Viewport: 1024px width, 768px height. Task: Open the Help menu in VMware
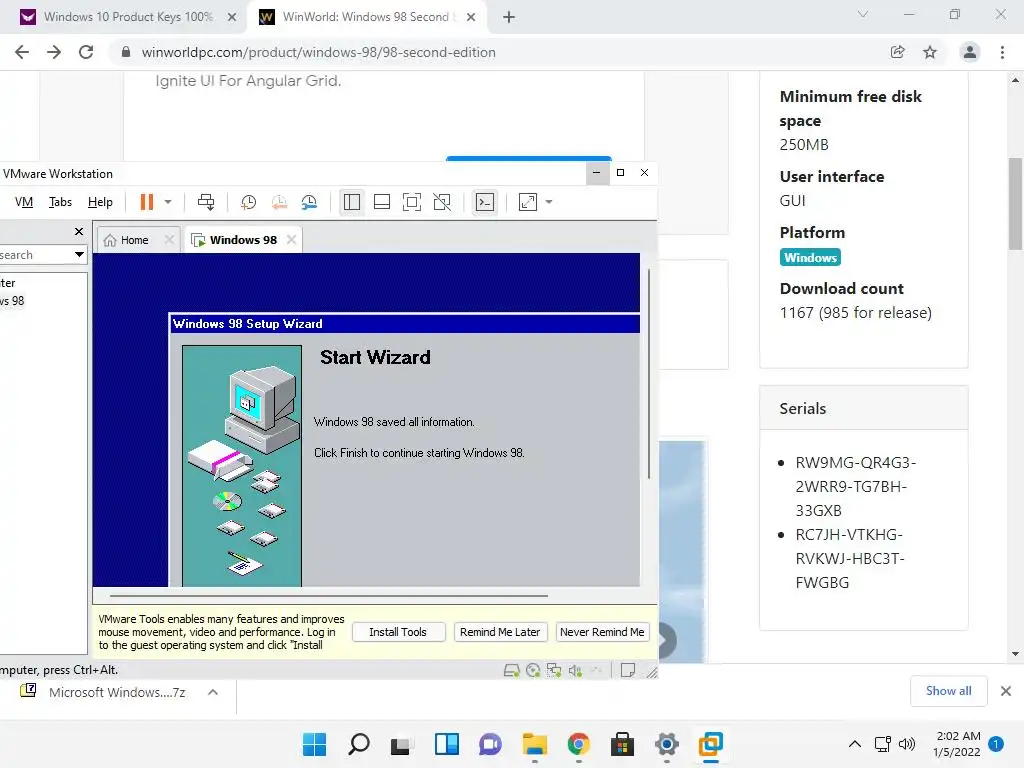point(100,202)
